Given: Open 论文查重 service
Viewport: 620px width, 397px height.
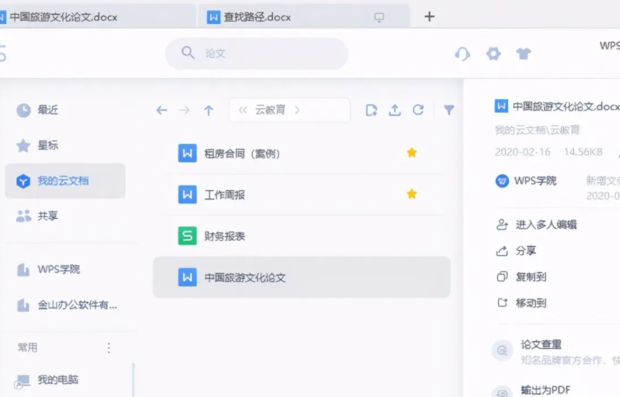Looking at the screenshot, I should (541, 344).
